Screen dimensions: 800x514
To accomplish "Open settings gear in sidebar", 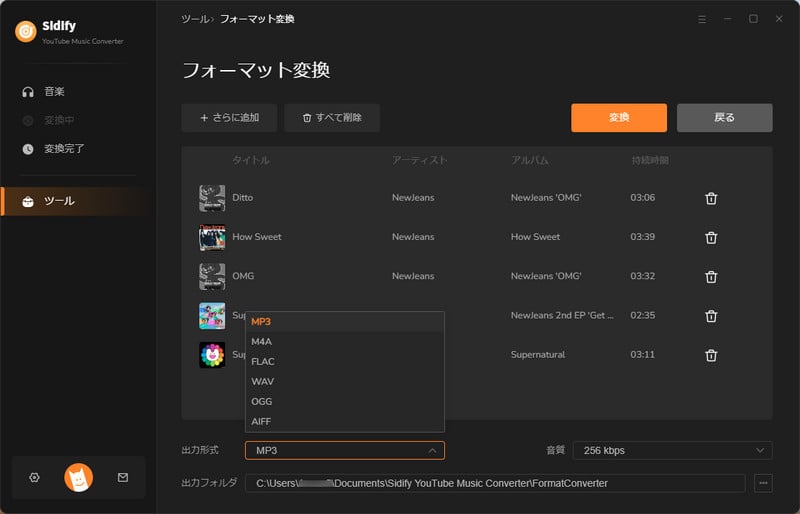I will coord(34,477).
